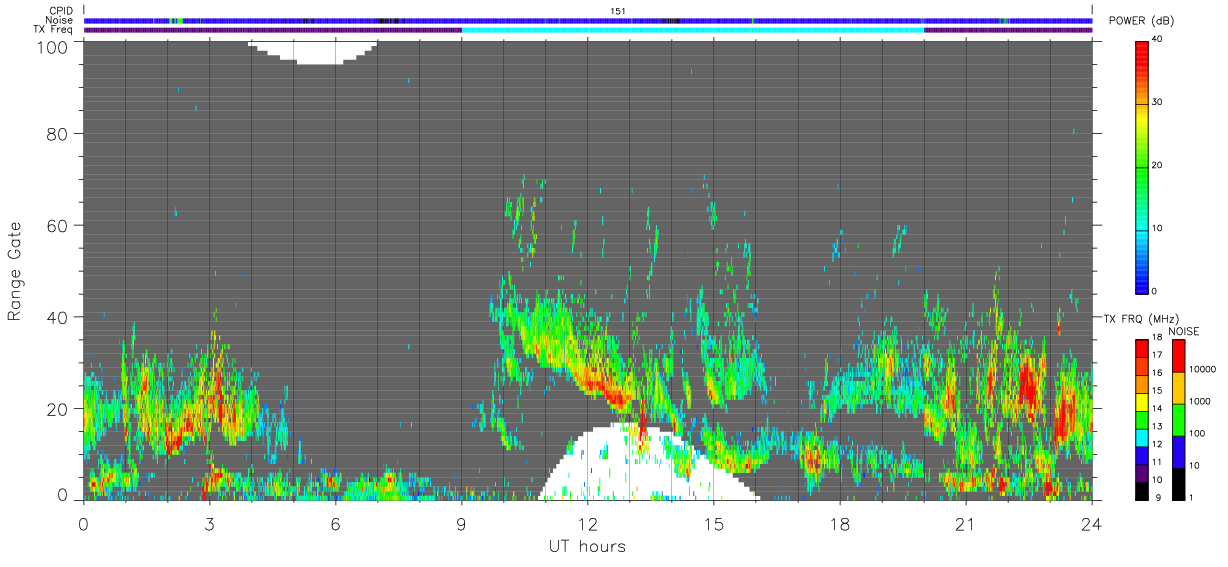Click the red segment atop the NOISE legend
This screenshot has width=1228, height=567.
(x=1178, y=356)
